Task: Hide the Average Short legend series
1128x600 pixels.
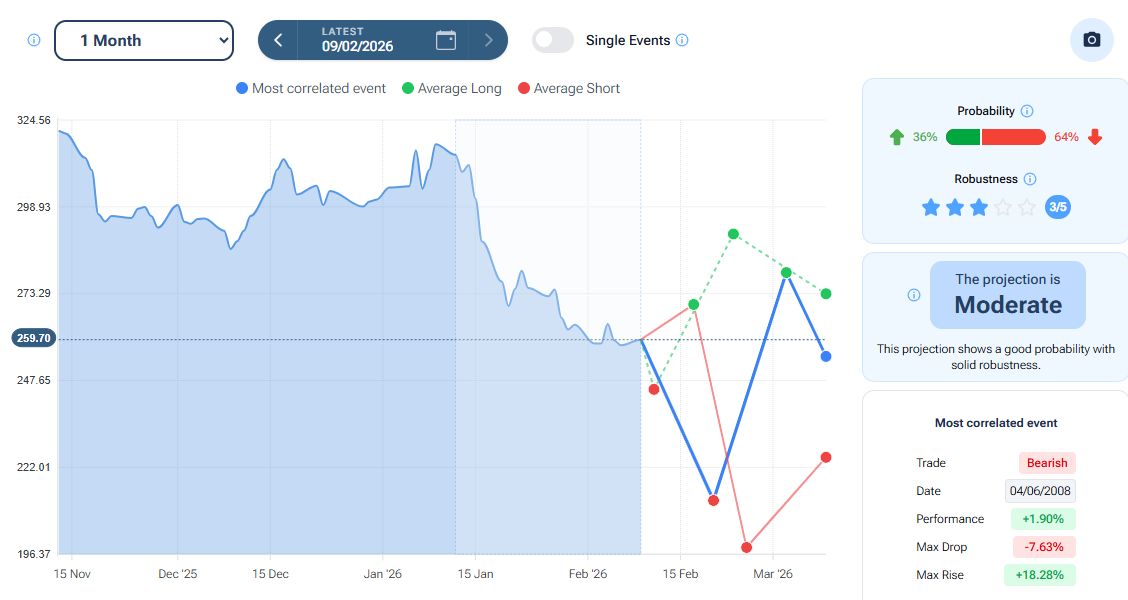Action: coord(568,88)
